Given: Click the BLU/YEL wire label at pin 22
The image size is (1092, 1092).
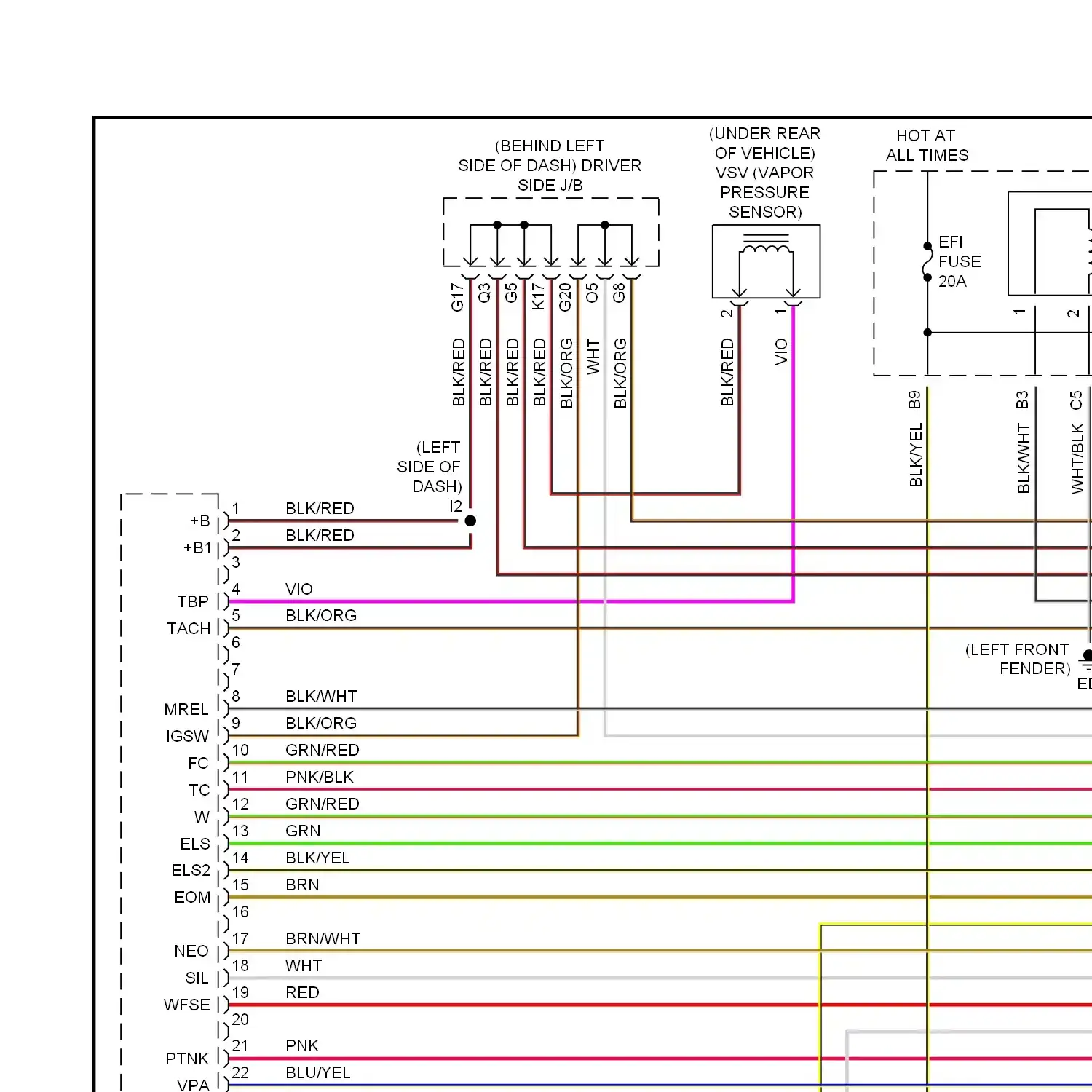Looking at the screenshot, I should pos(318,1072).
